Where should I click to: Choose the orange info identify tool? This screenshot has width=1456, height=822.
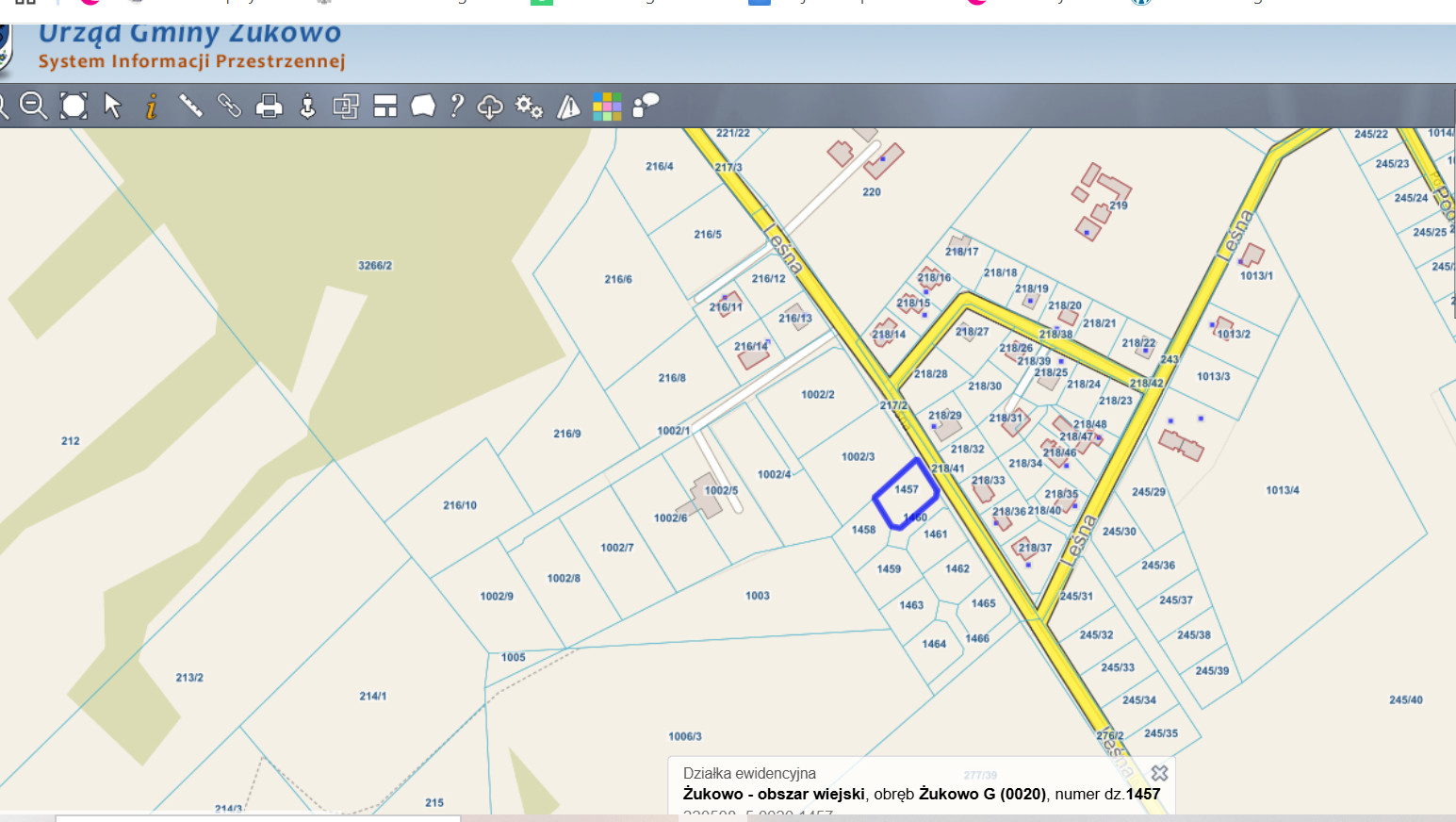152,106
